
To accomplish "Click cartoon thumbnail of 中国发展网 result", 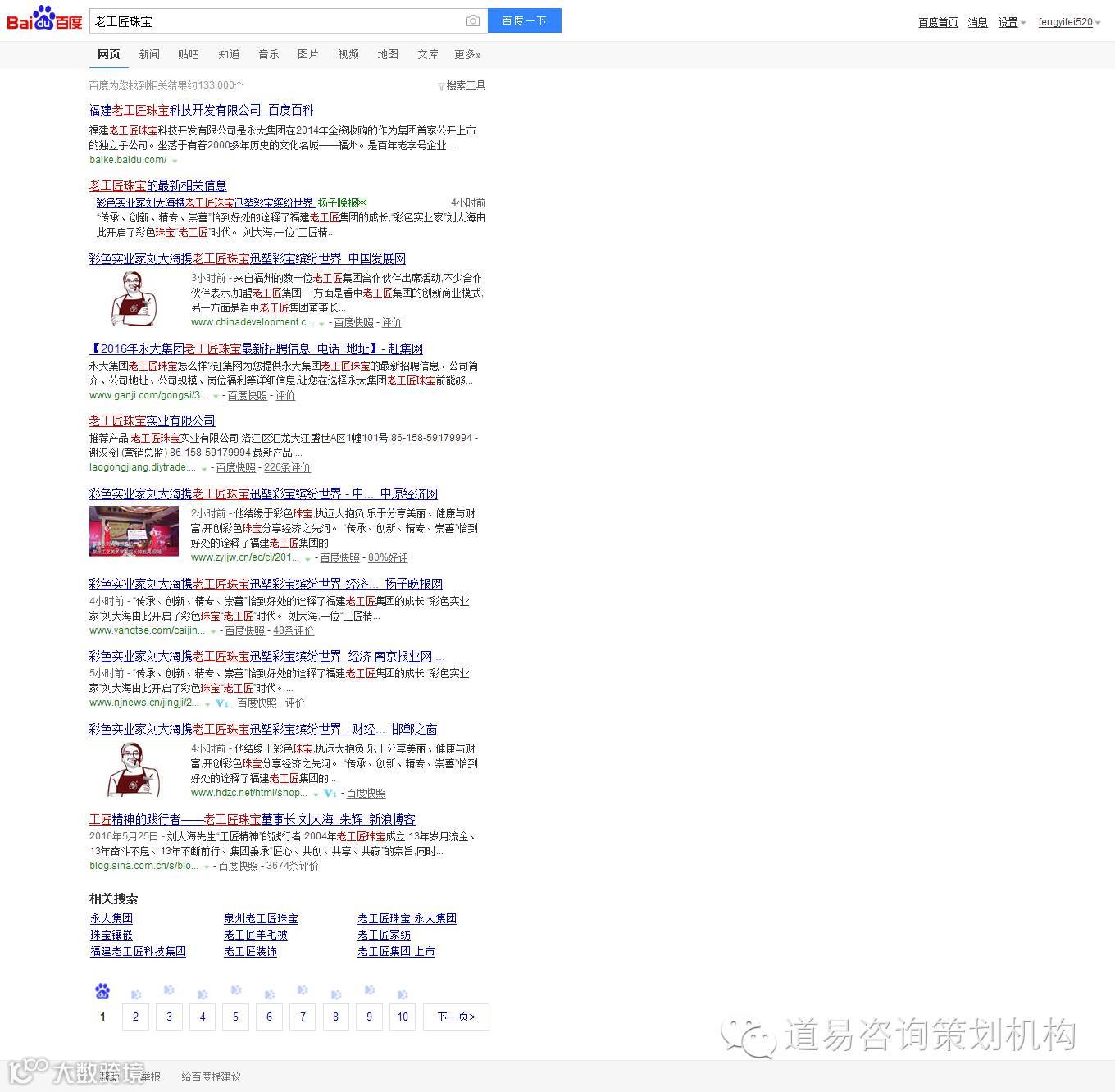I will click(134, 298).
